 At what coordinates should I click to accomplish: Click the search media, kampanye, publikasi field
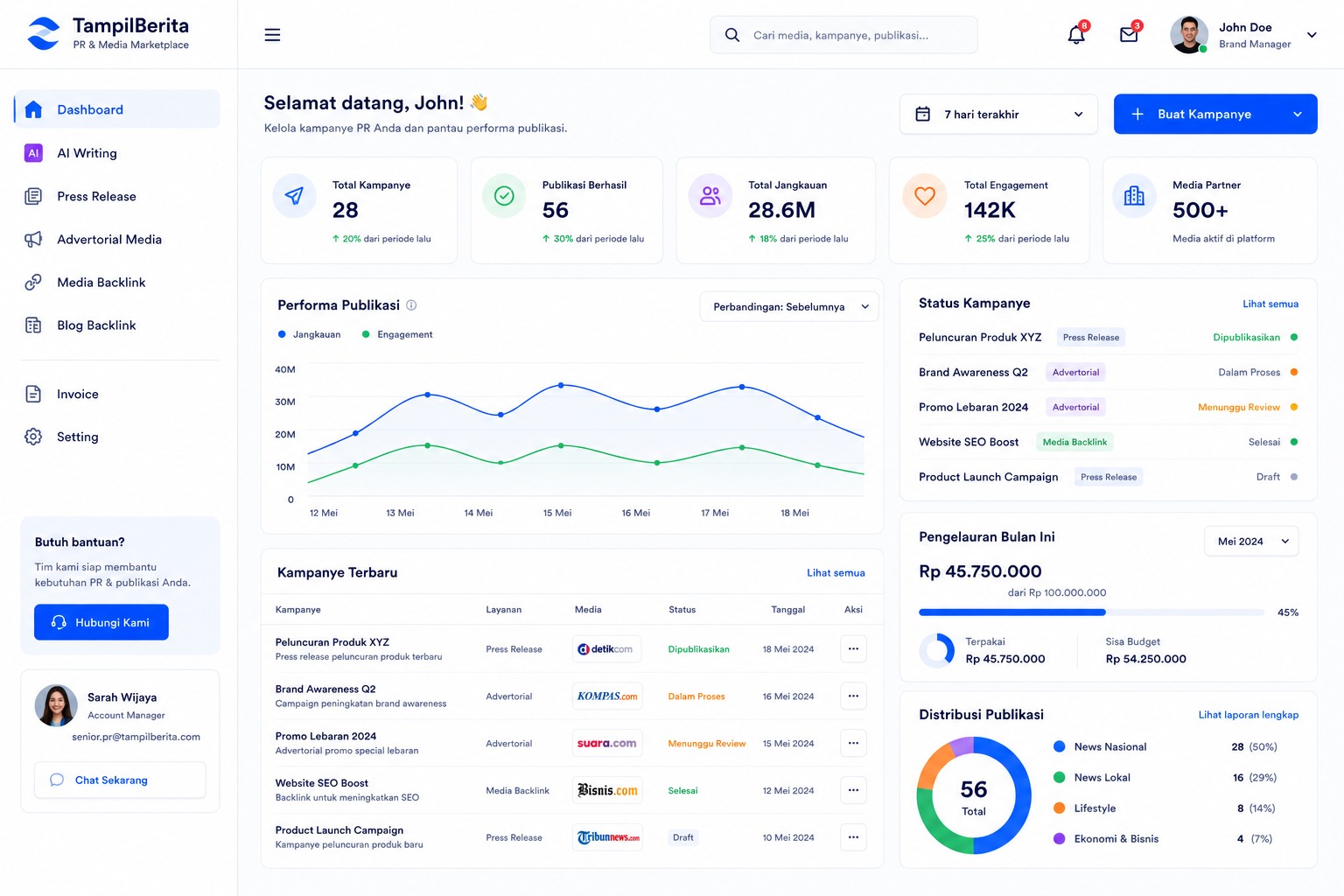tap(843, 35)
